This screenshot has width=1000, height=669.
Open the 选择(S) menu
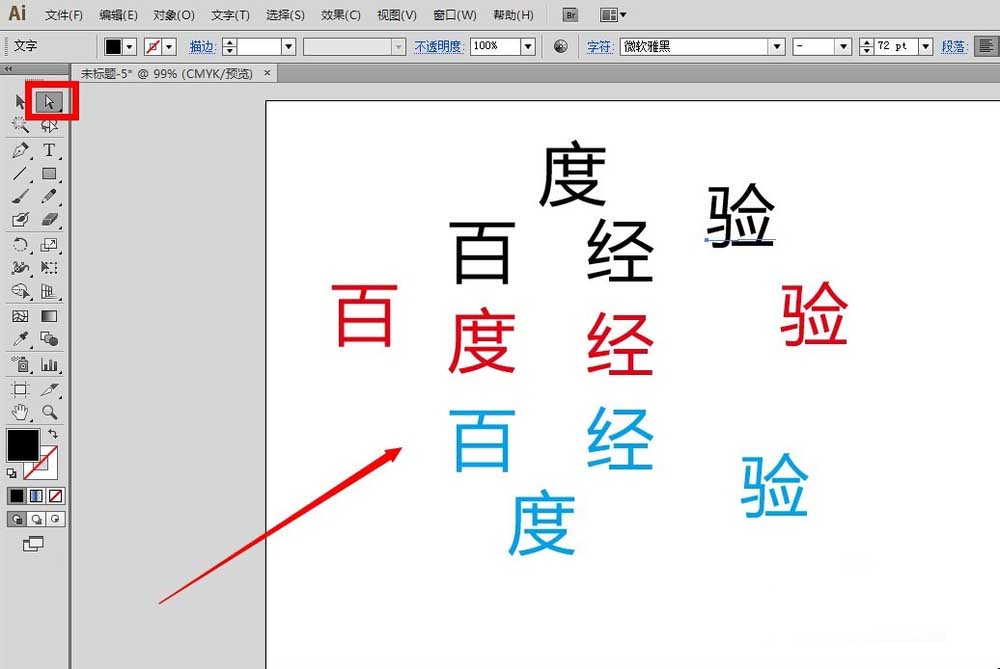[x=285, y=15]
